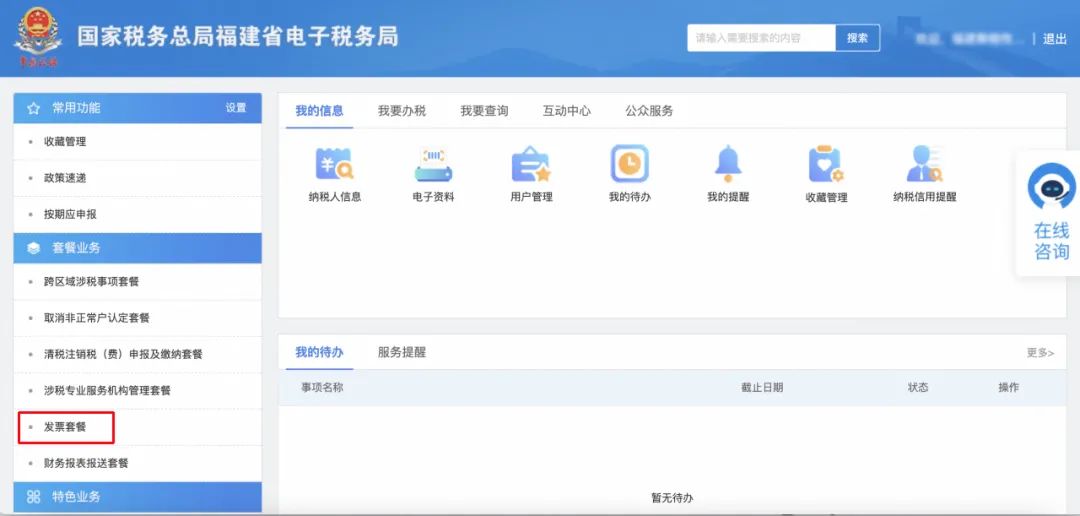Collapse the 套餐业务 section header

point(138,248)
